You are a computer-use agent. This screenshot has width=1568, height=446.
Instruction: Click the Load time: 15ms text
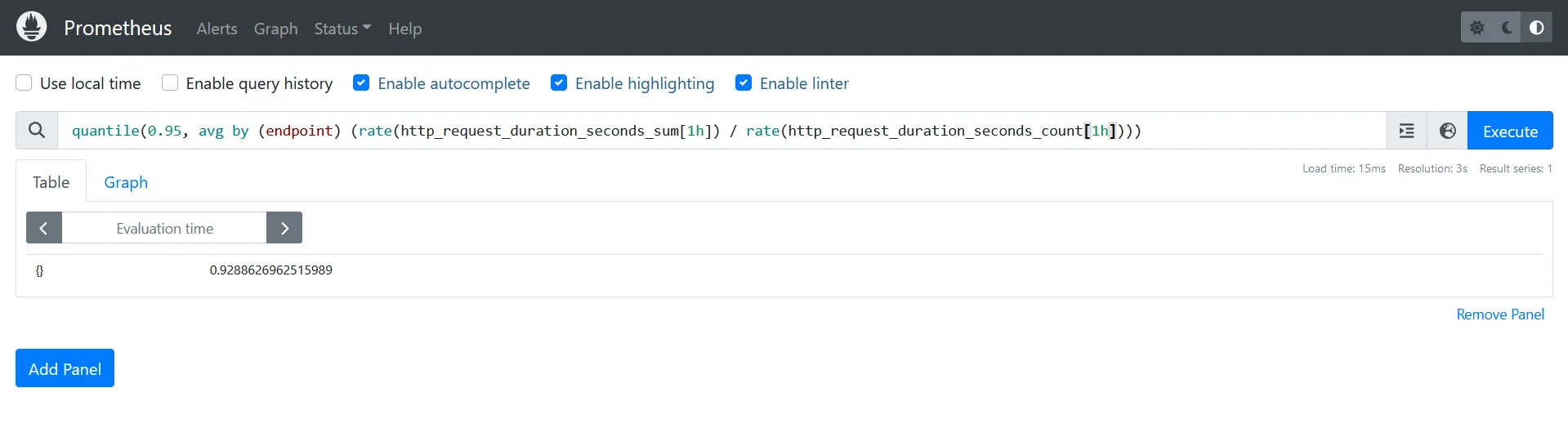pyautogui.click(x=1344, y=168)
